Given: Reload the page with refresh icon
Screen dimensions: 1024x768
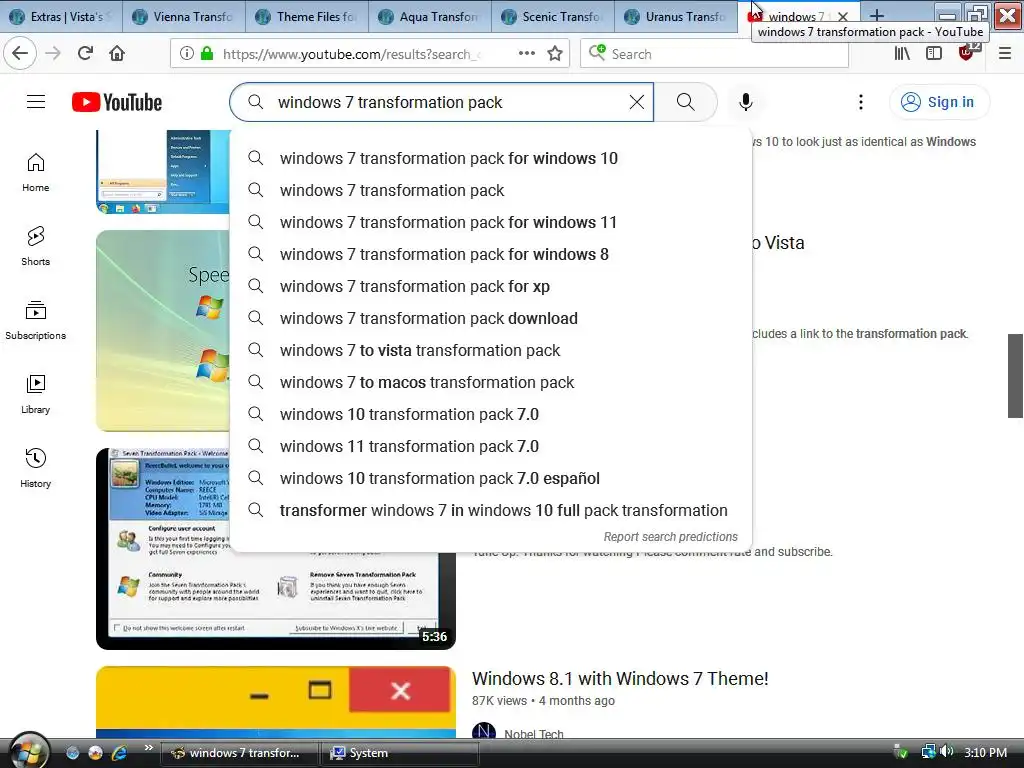Looking at the screenshot, I should click(x=85, y=54).
